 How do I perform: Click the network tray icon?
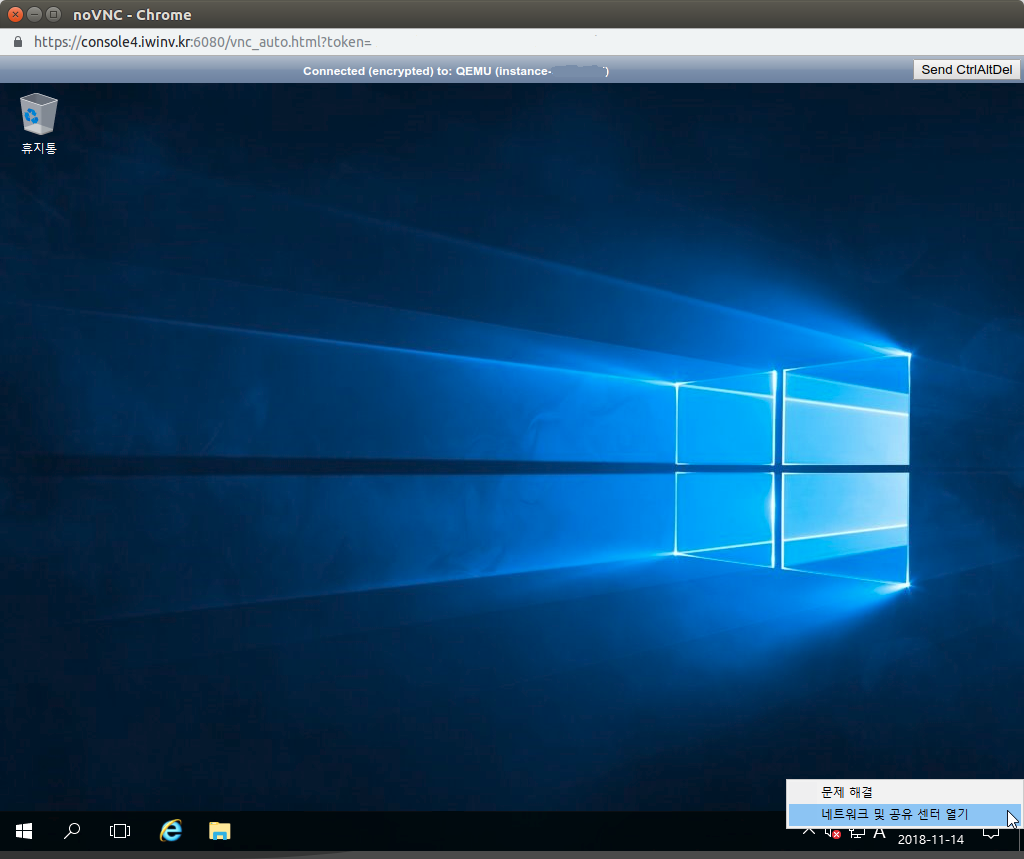point(857,832)
